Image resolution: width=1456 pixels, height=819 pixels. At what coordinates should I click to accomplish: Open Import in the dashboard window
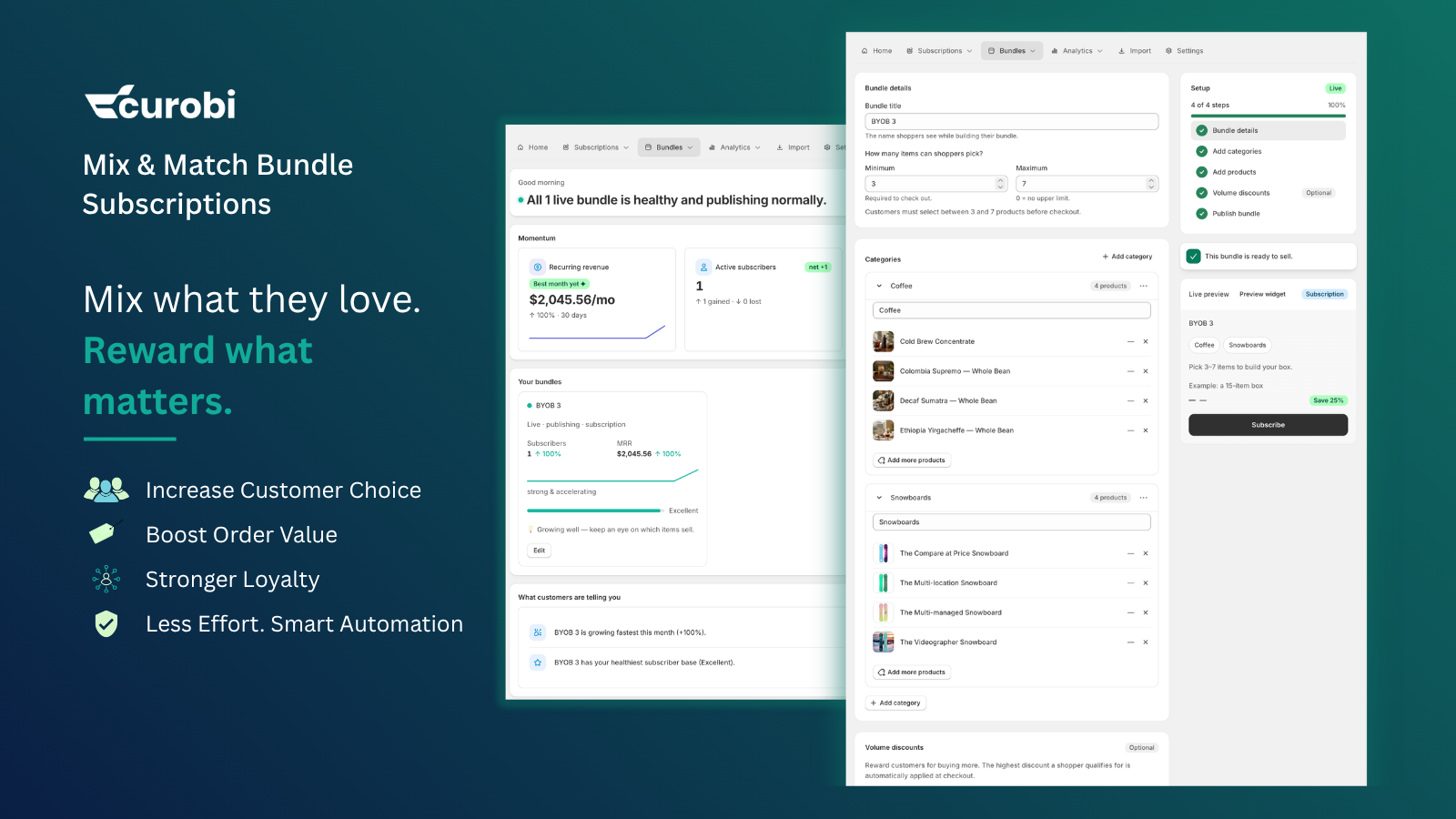pos(793,147)
